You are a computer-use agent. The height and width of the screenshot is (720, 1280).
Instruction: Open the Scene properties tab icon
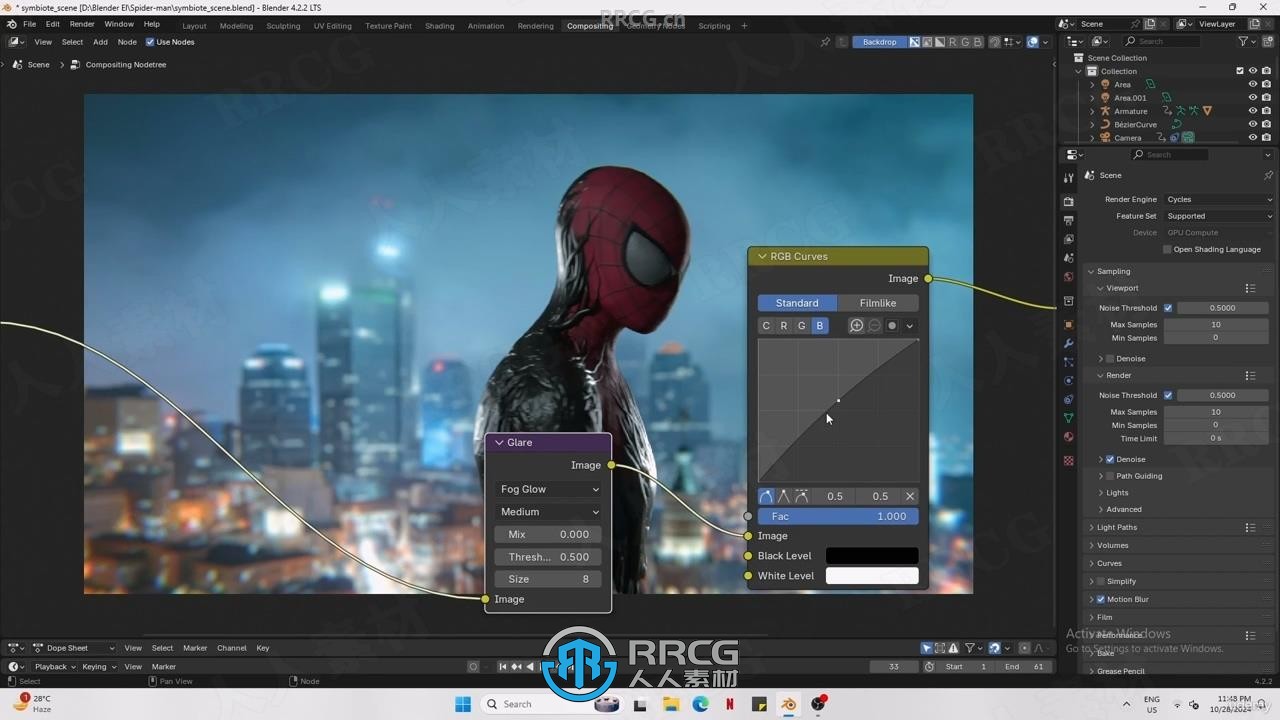(x=1068, y=258)
